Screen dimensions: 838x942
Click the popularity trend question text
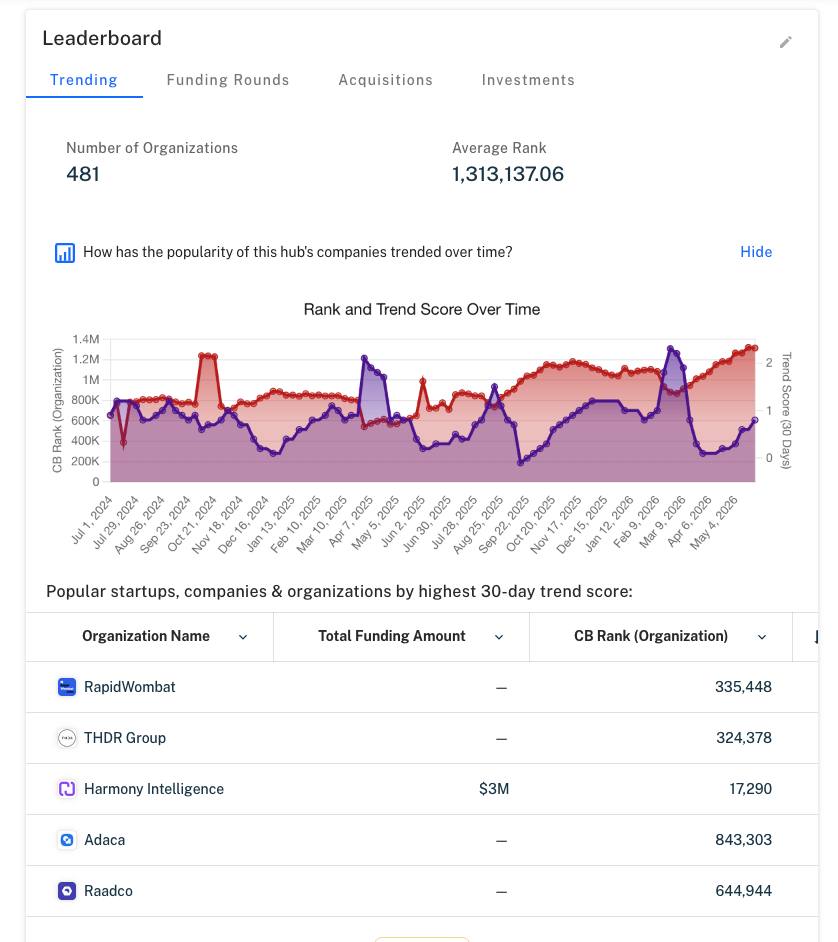297,252
